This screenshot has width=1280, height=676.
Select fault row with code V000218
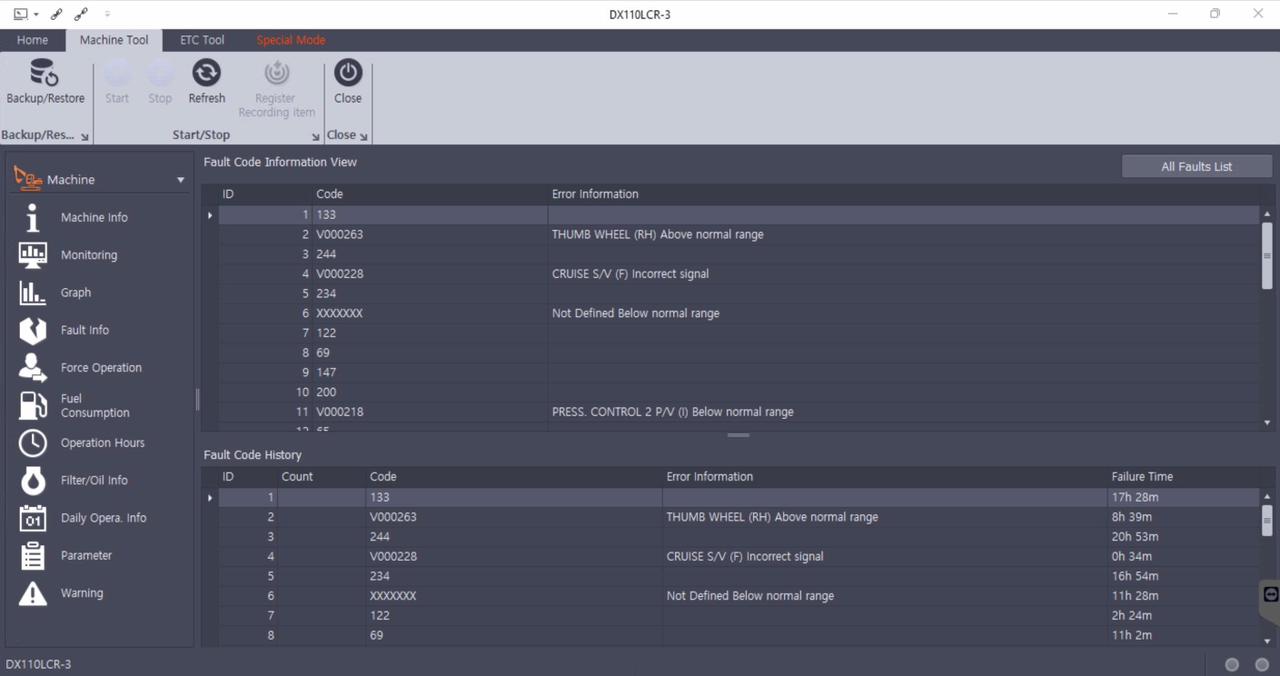pos(340,412)
